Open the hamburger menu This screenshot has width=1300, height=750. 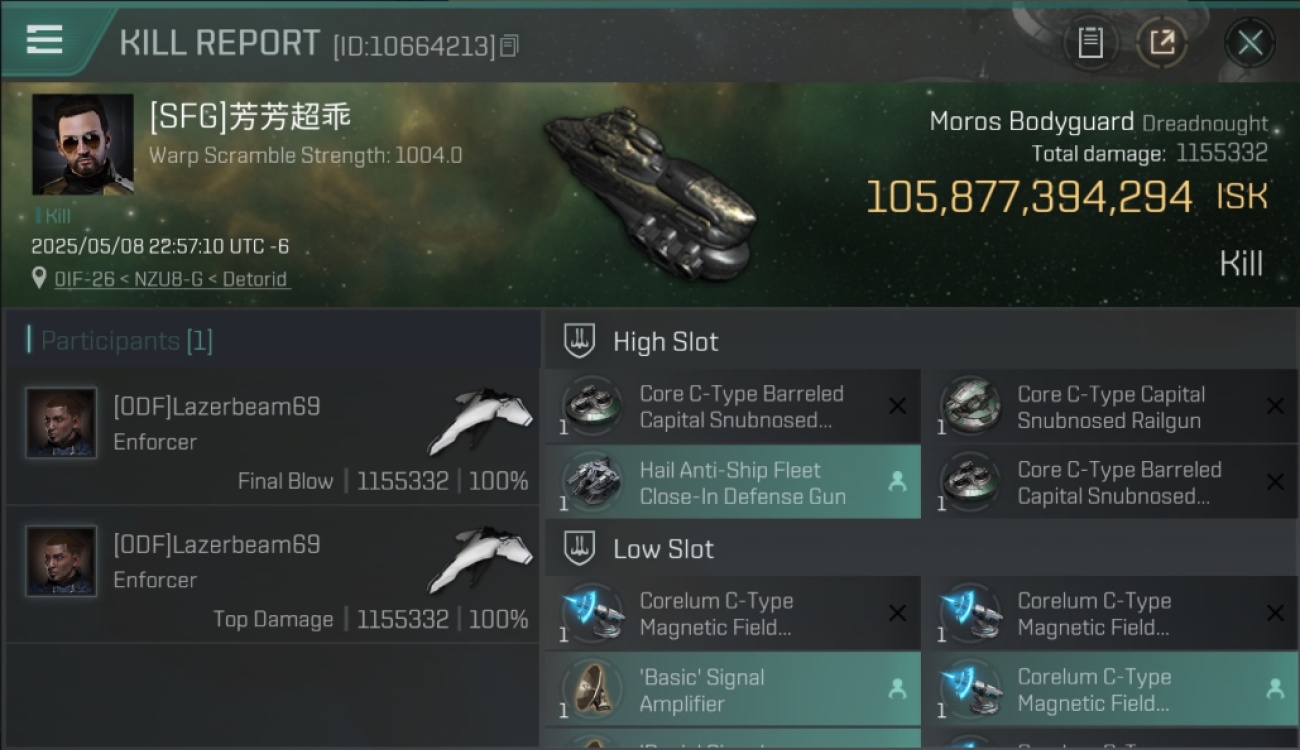(44, 40)
